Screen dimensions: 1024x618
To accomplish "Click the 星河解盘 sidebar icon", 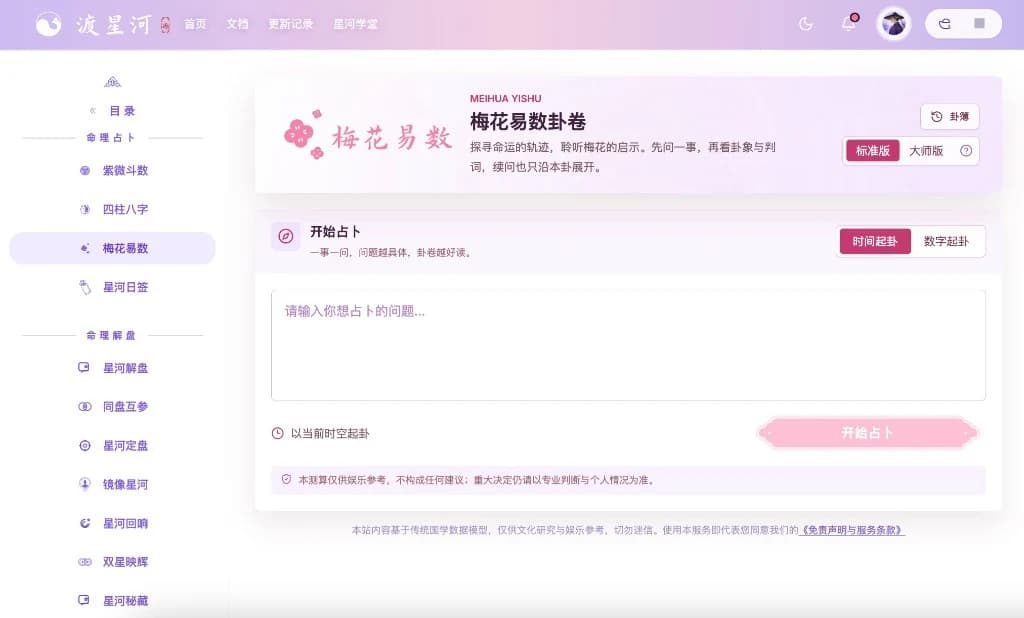I will [x=84, y=368].
